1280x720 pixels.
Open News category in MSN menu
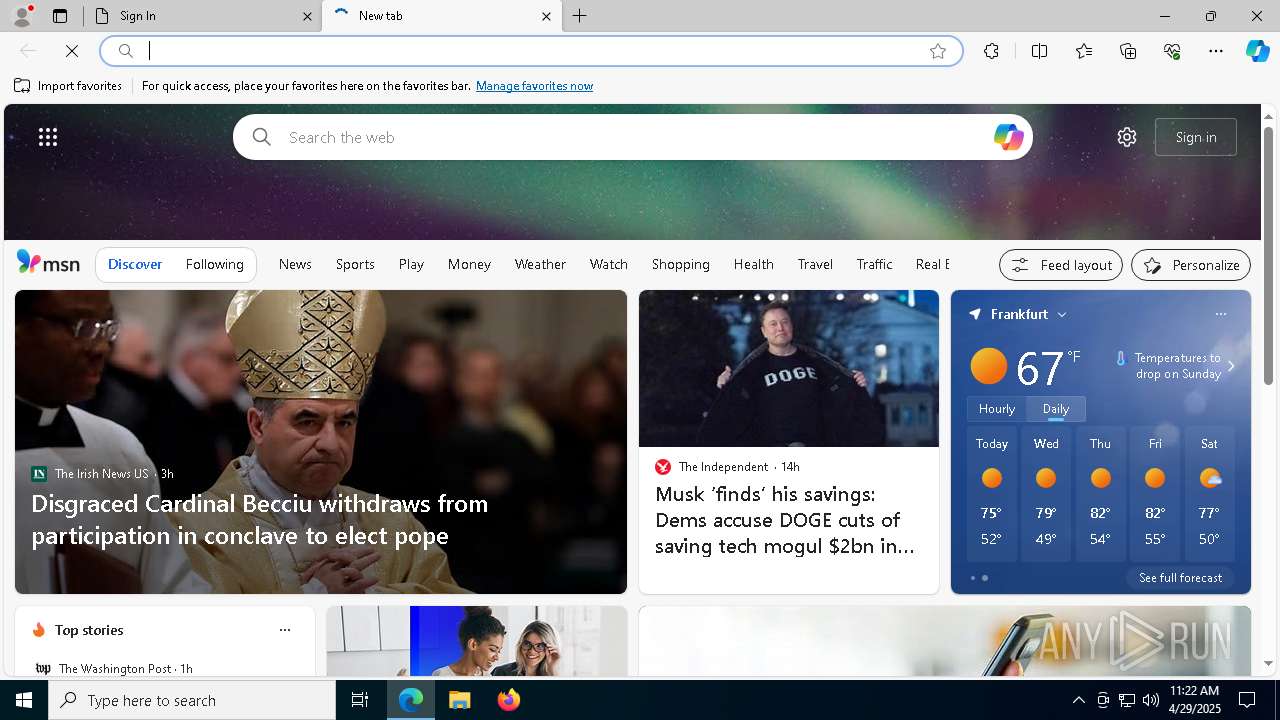pyautogui.click(x=295, y=264)
